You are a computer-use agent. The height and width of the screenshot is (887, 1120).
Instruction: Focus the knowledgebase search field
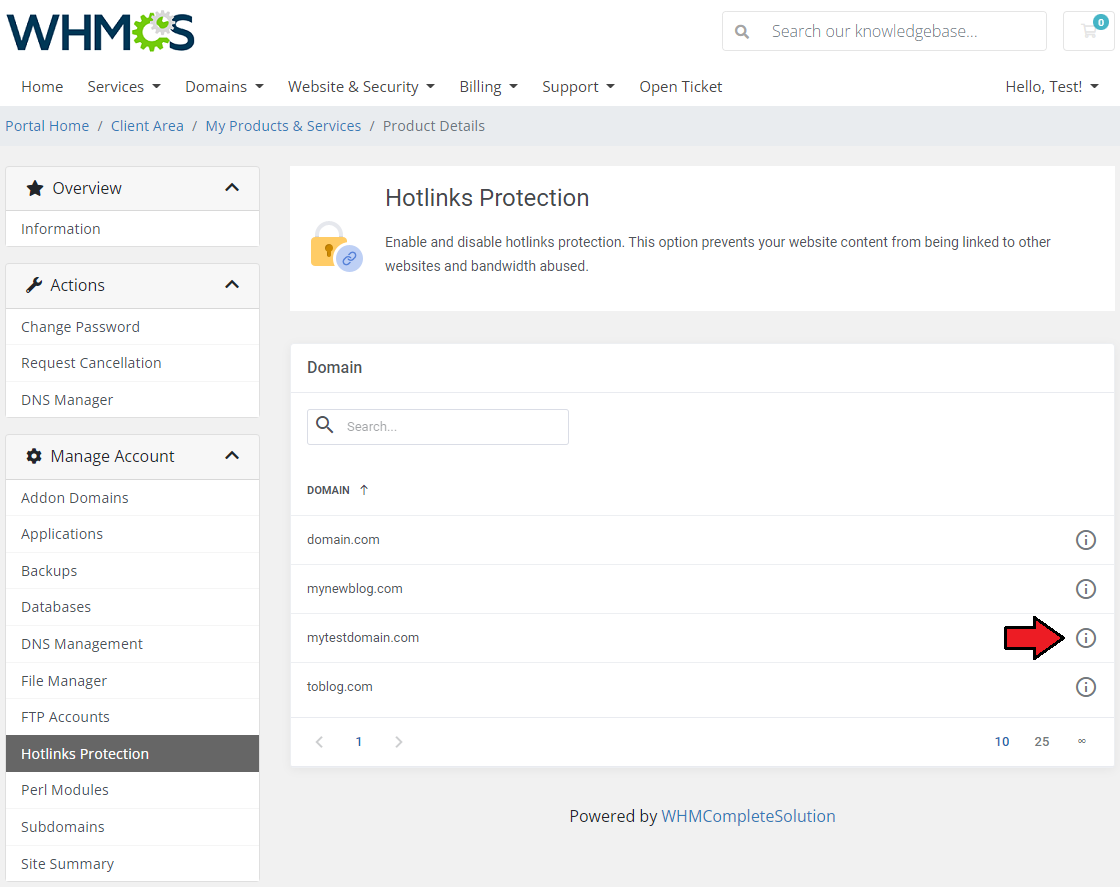point(884,31)
